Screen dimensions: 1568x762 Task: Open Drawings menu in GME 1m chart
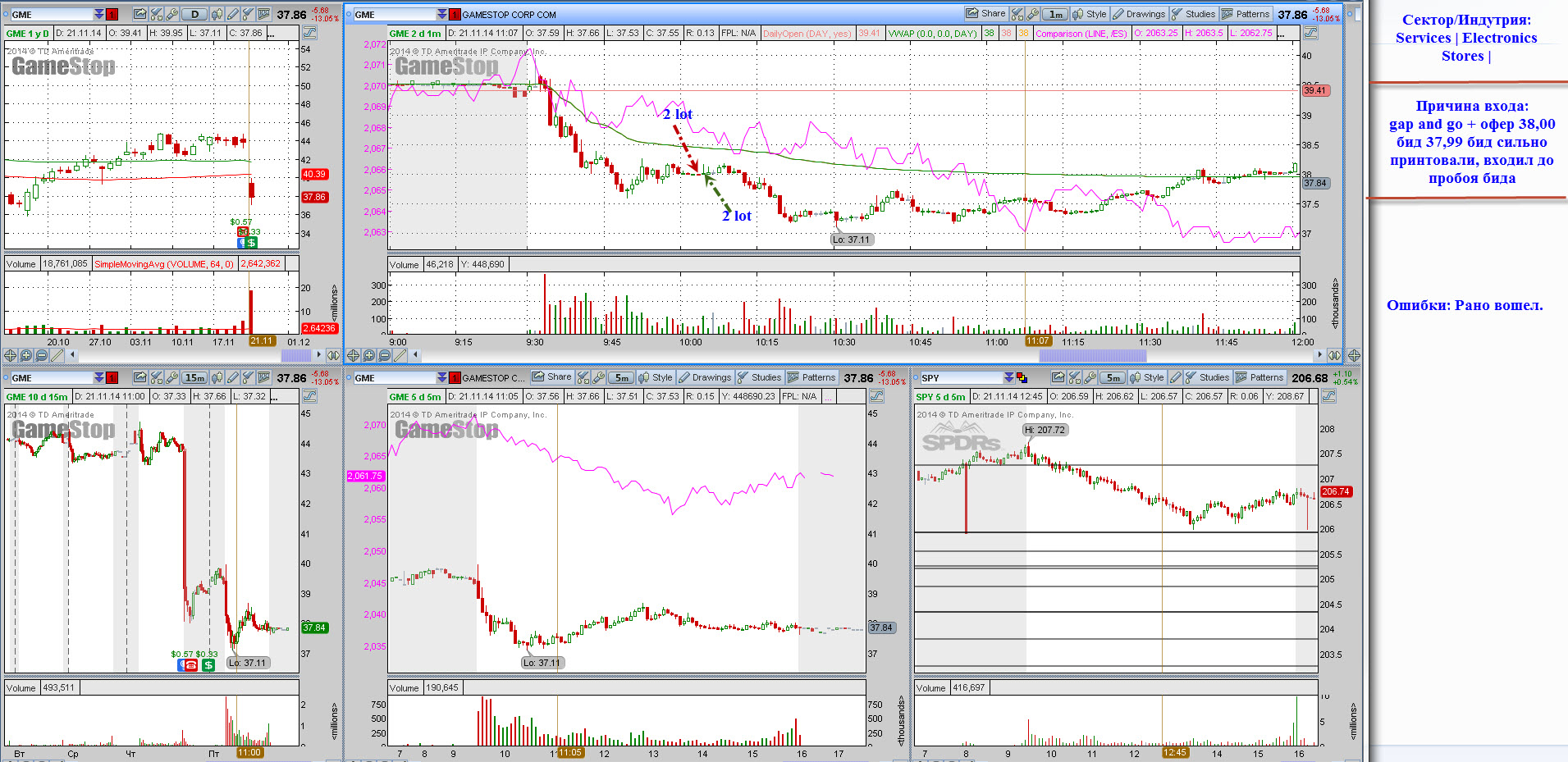(1139, 14)
